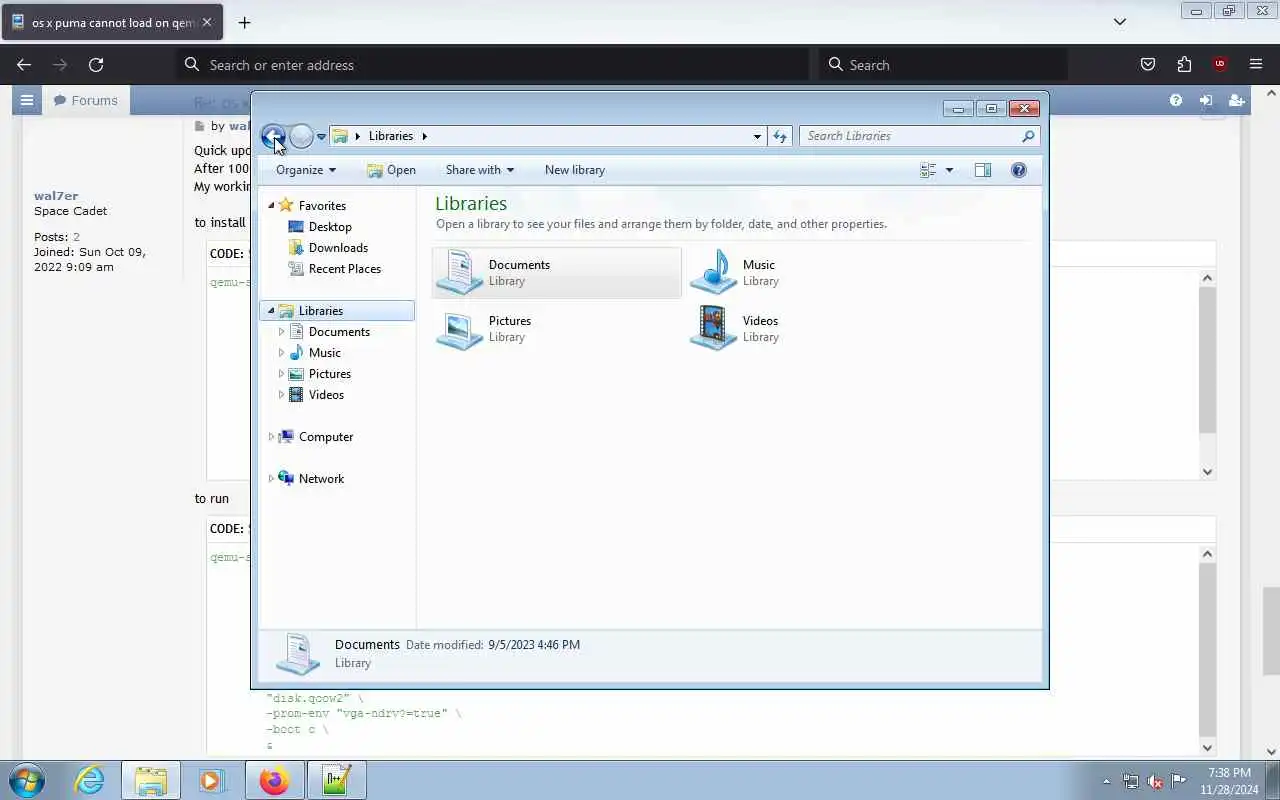Viewport: 1280px width, 800px height.
Task: Switch to Firefox from the taskbar
Action: [x=274, y=780]
